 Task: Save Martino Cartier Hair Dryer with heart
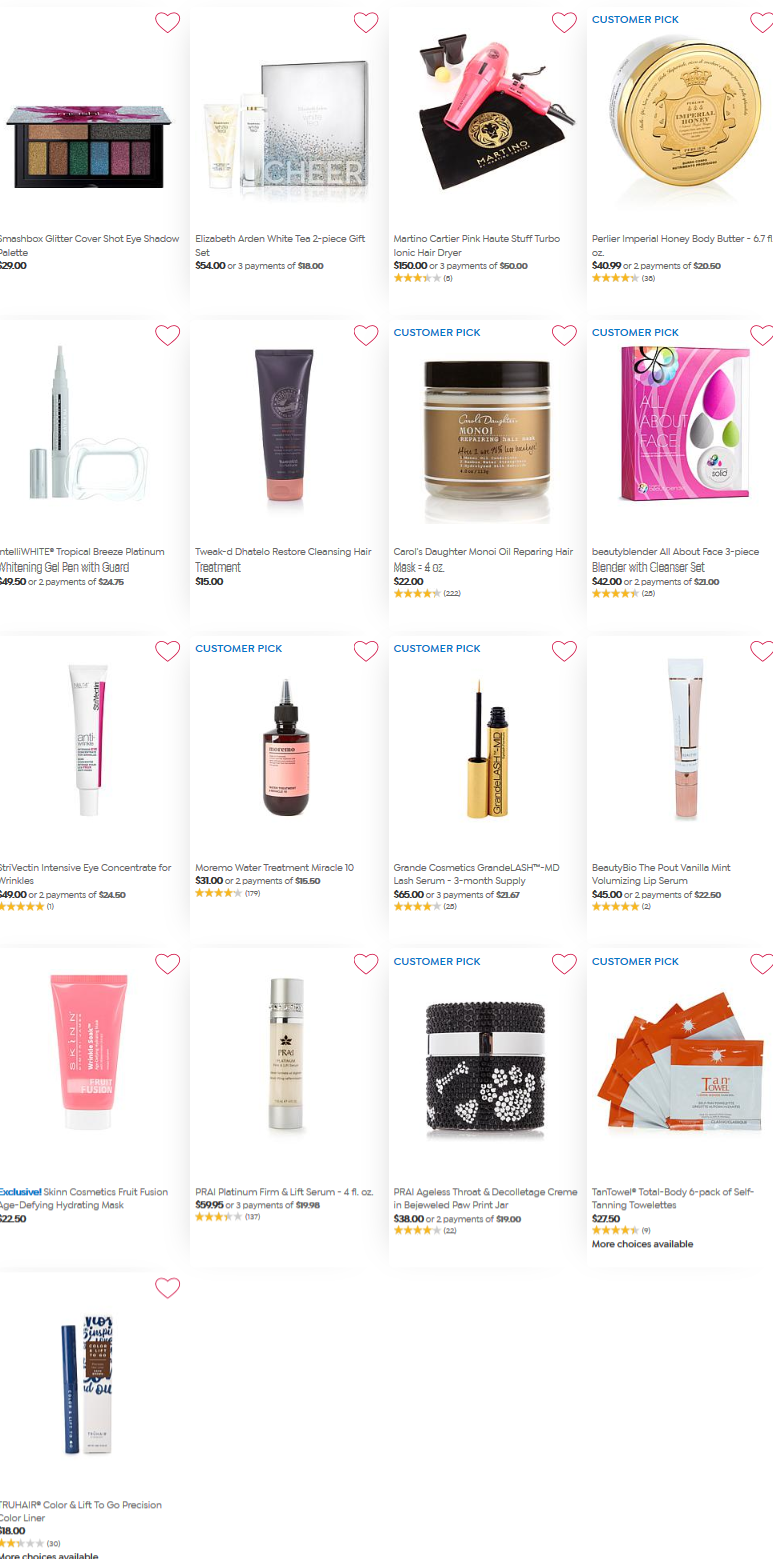564,22
